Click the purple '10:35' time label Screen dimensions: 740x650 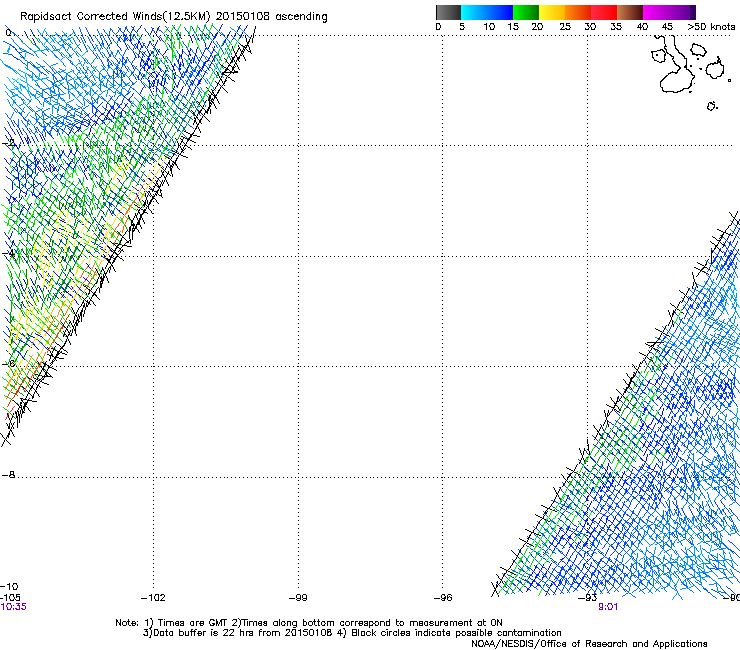(x=13, y=607)
